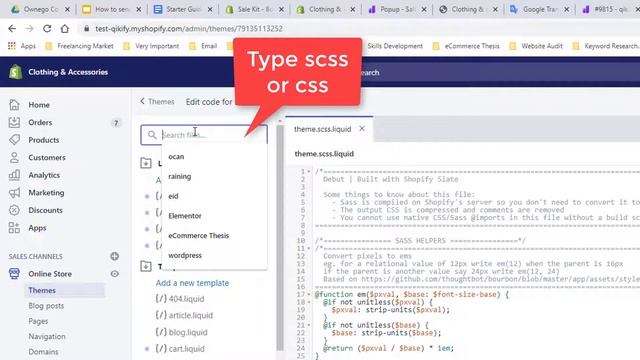The image size is (640, 360).
Task: Pick the 'raining' autocomplete suggestion
Action: [x=180, y=176]
